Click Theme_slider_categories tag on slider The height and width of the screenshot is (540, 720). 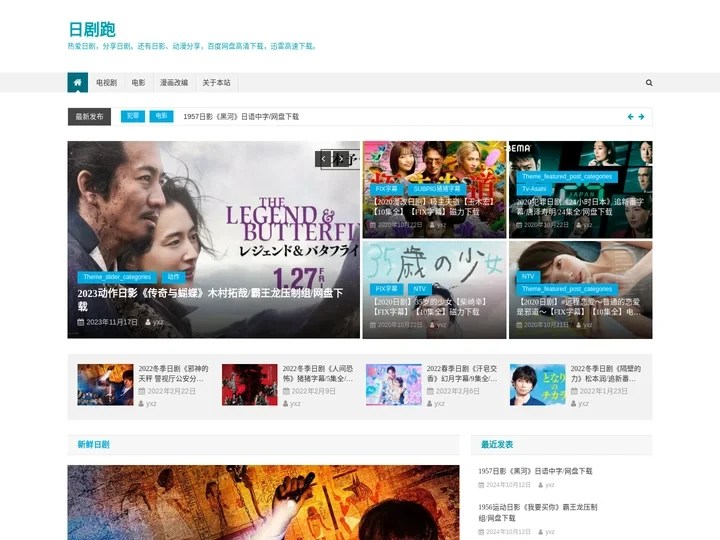point(117,277)
